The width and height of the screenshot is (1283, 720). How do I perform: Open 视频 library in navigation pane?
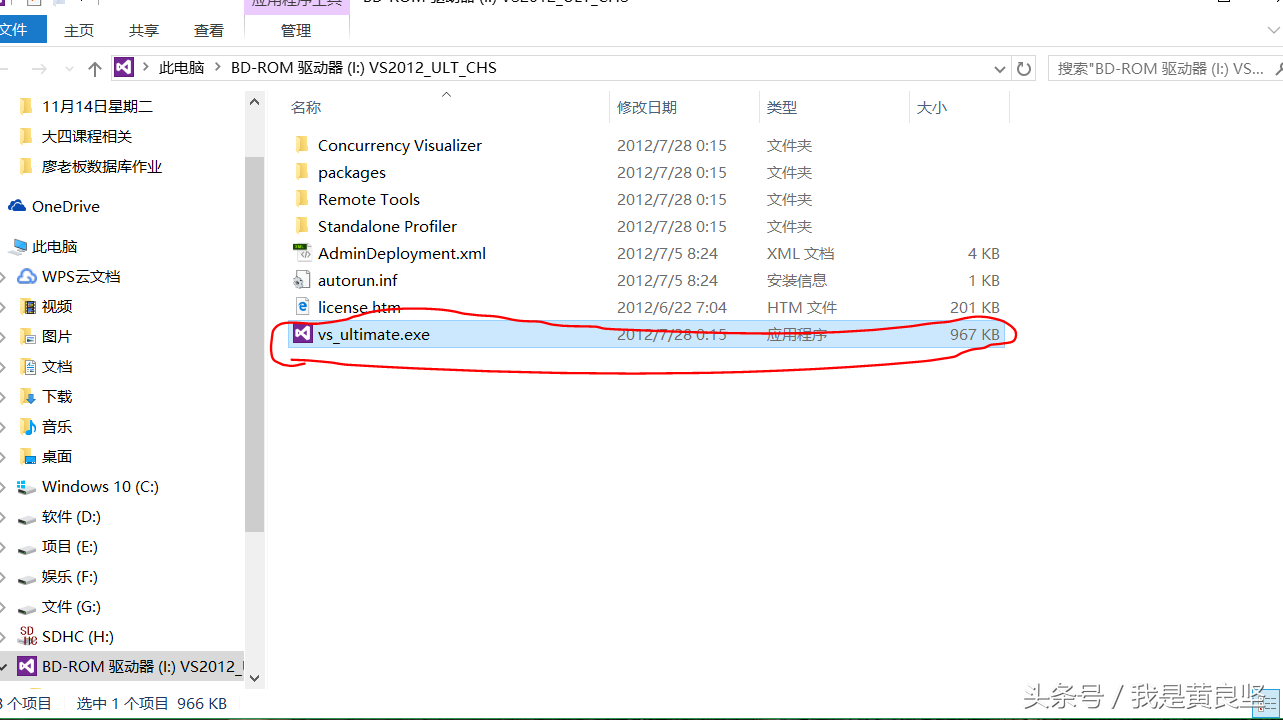click(x=57, y=306)
